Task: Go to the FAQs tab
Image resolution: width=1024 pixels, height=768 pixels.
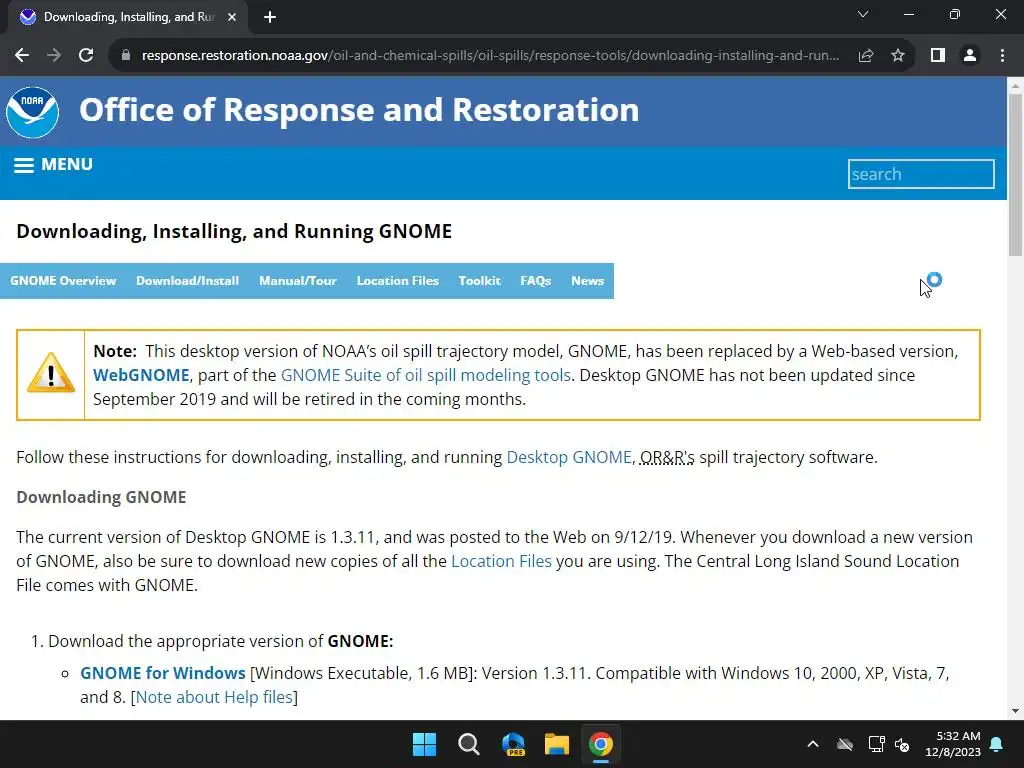Action: tap(536, 281)
